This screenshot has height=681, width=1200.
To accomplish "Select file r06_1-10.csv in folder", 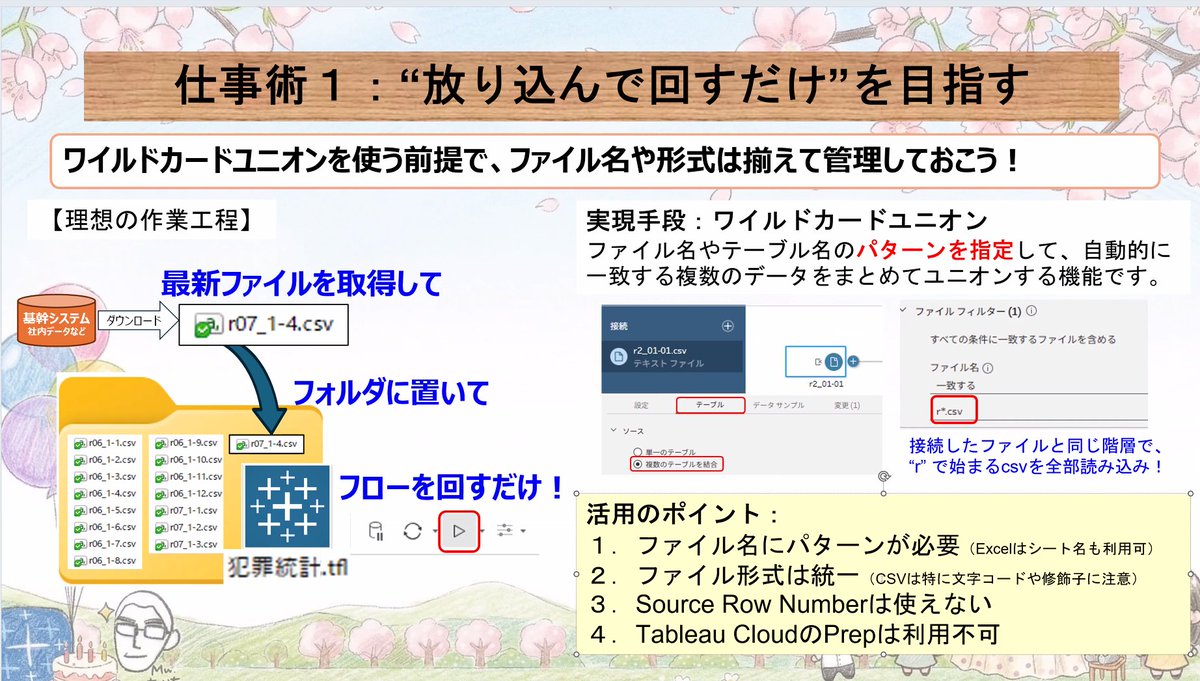I will click(x=187, y=460).
